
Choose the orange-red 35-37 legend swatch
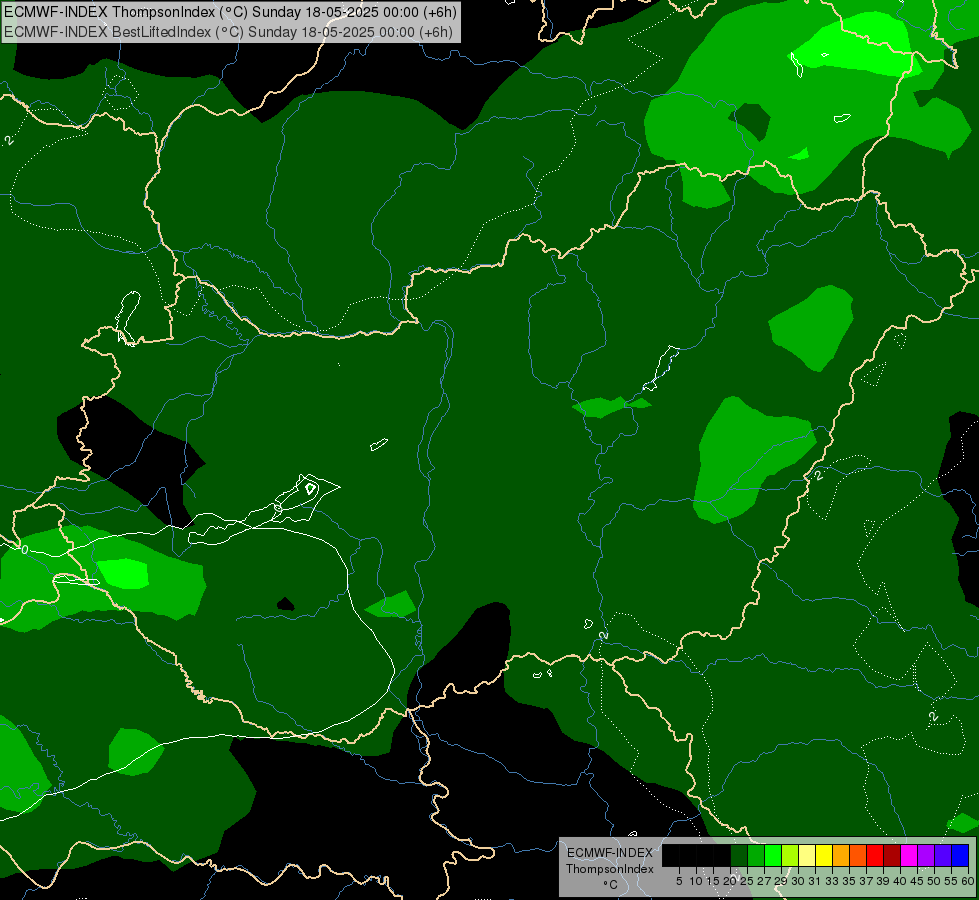(858, 855)
